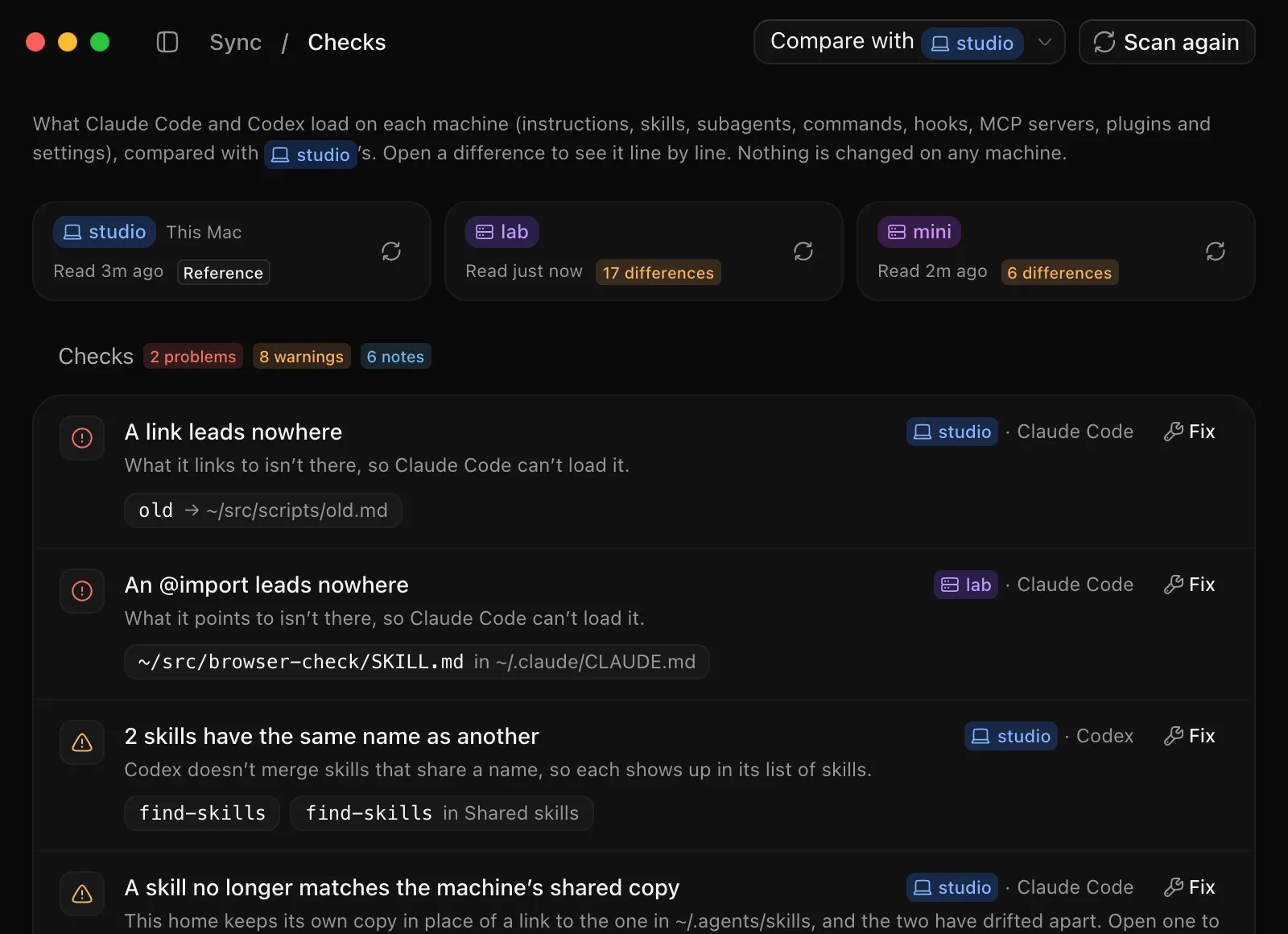Click studio tag on A link leads nowhere row
The image size is (1288, 934).
tap(952, 432)
